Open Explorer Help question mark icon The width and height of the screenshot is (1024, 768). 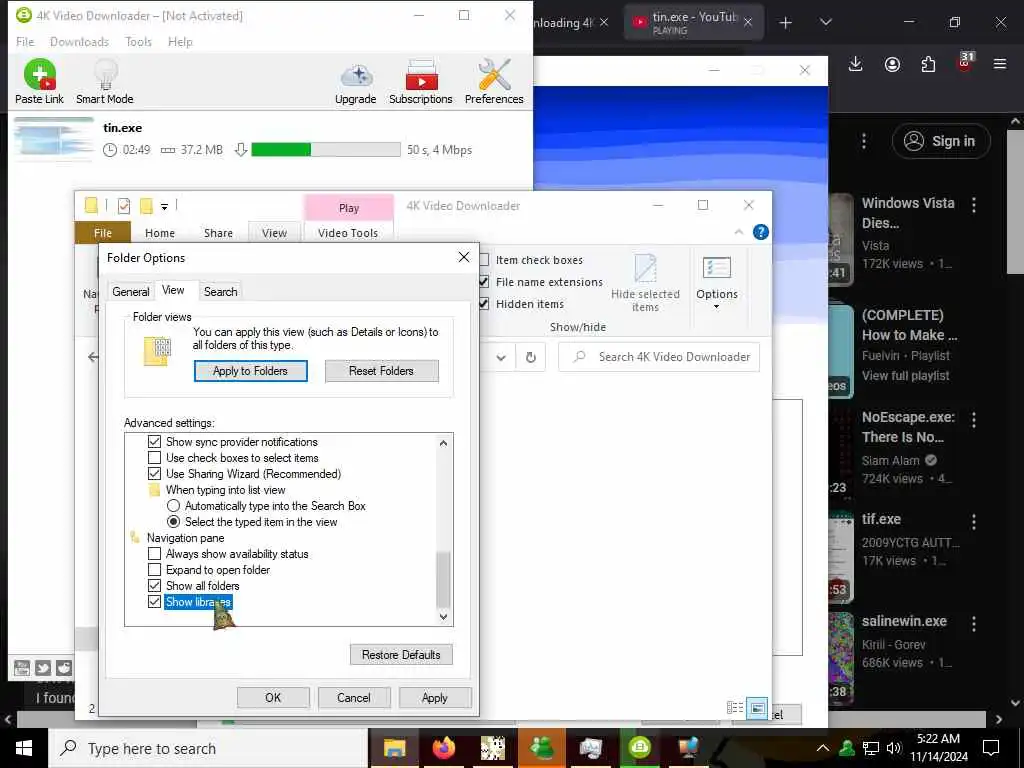click(761, 232)
